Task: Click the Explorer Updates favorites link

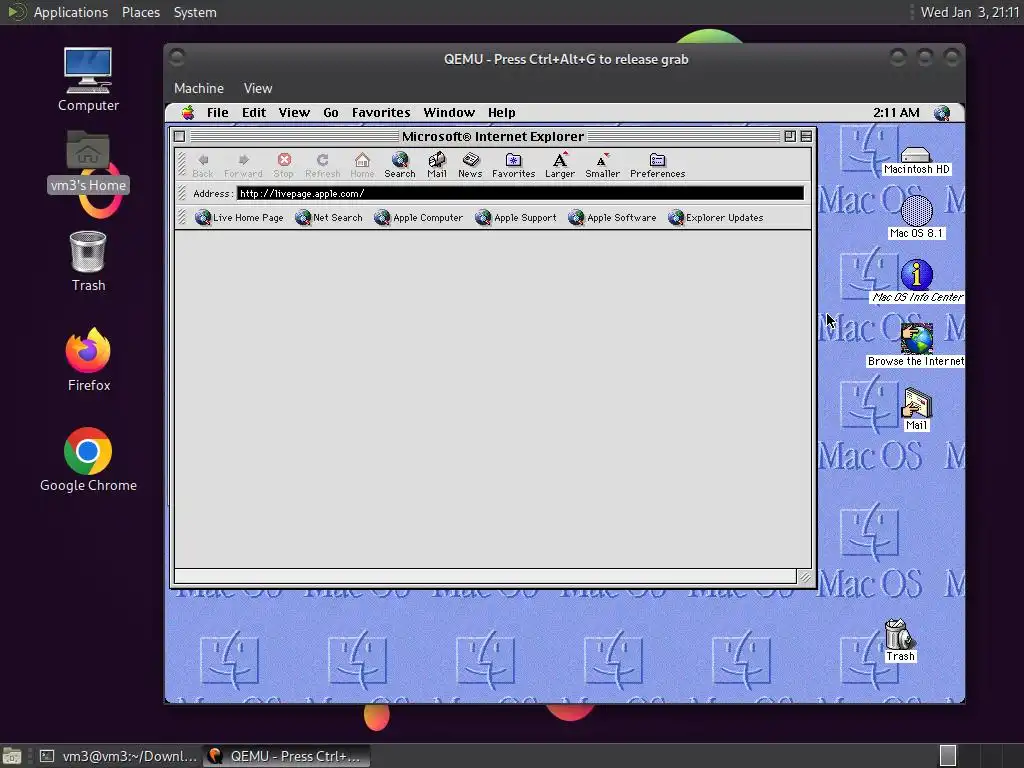Action: coord(715,217)
